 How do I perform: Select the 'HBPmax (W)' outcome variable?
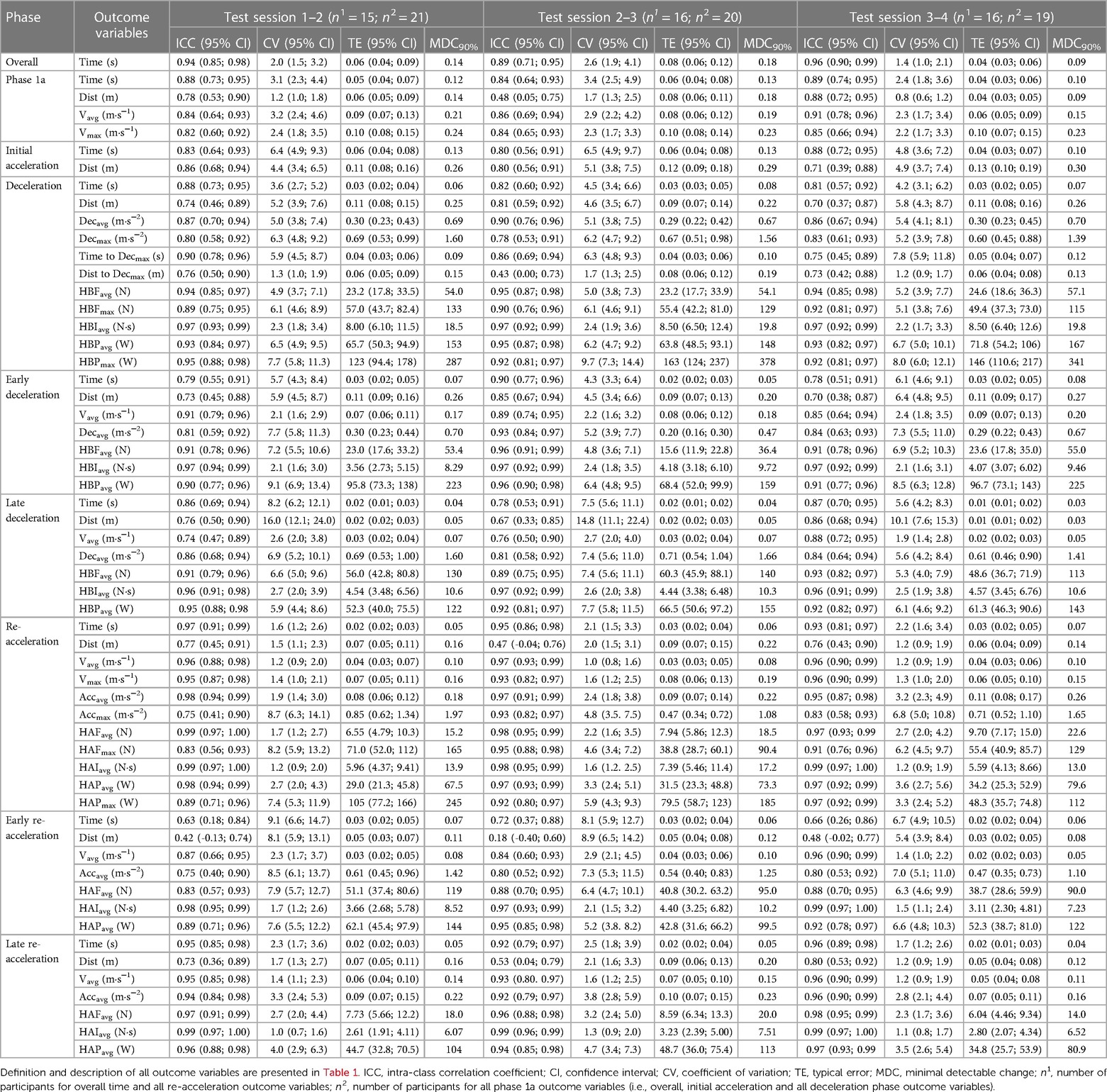pyautogui.click(x=109, y=362)
